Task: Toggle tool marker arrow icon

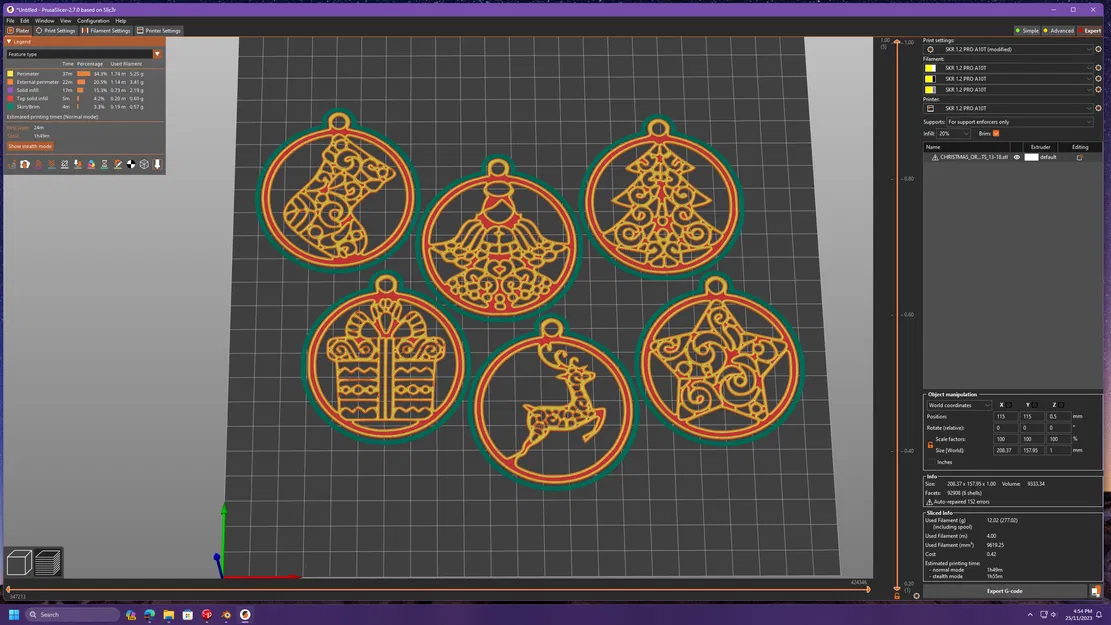Action: click(157, 164)
